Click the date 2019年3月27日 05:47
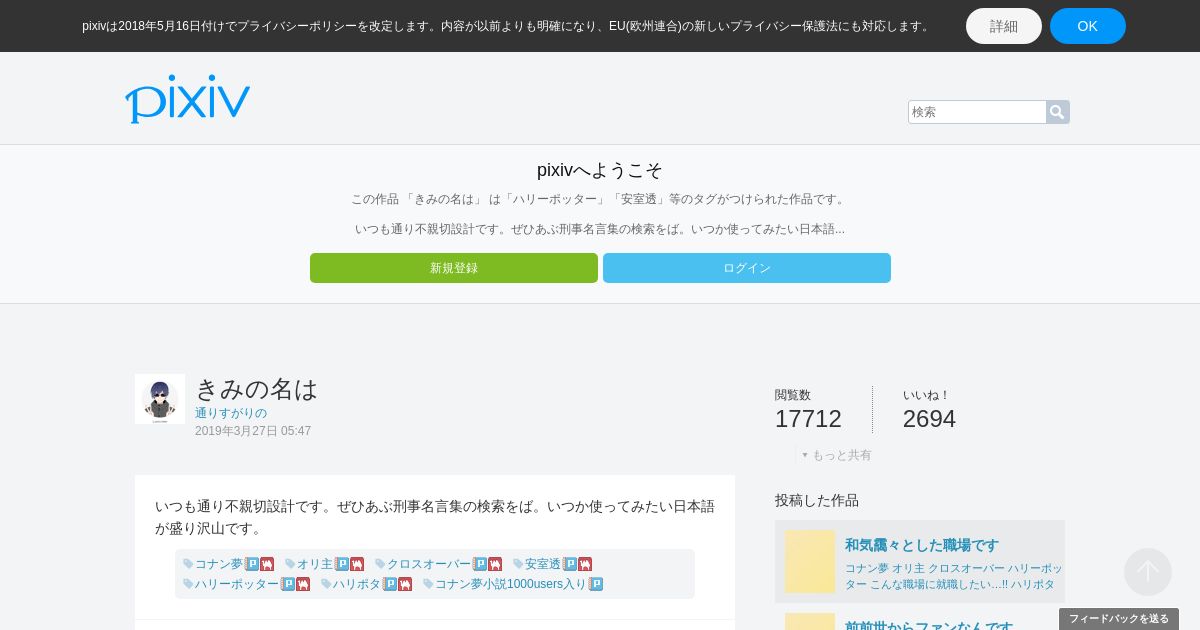Viewport: 1200px width, 630px height. point(253,431)
